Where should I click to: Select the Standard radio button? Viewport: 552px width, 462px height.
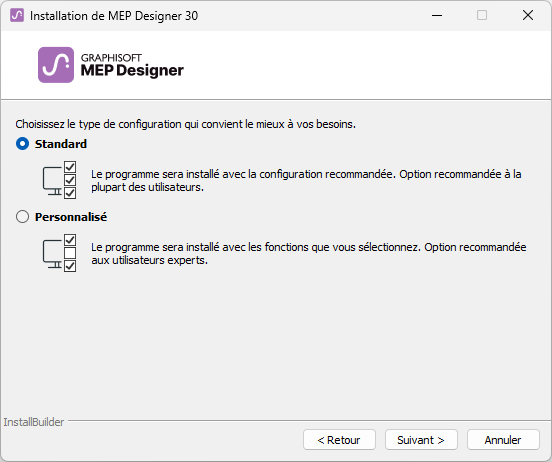click(23, 144)
